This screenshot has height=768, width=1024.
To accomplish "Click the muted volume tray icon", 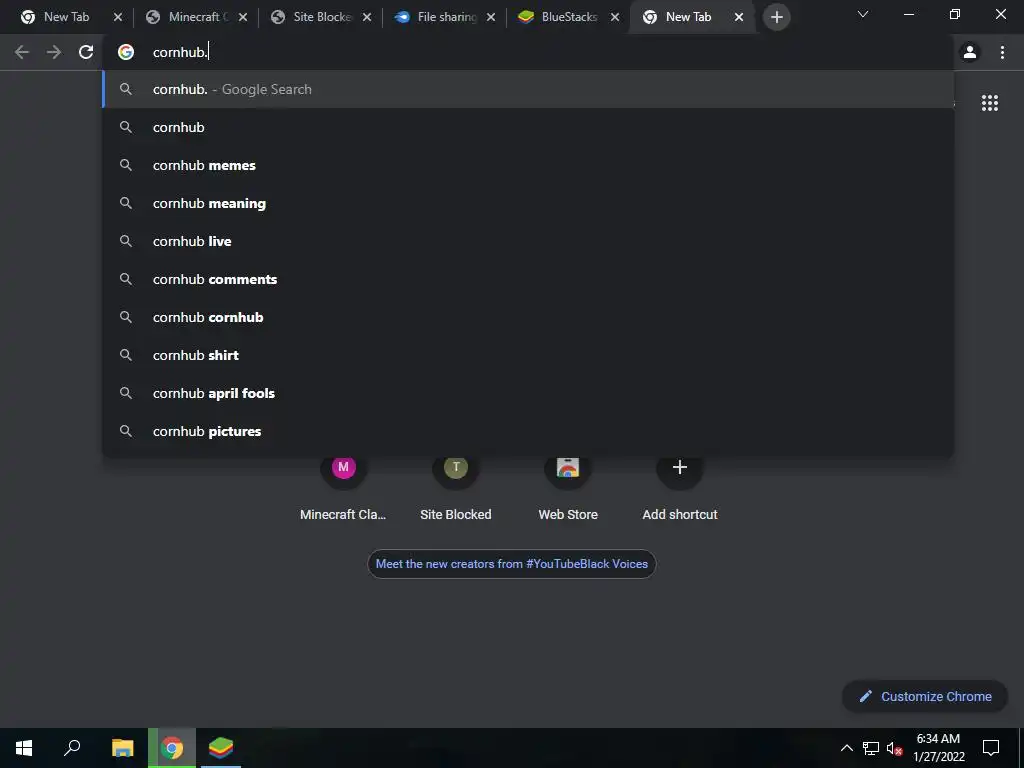I will coord(894,748).
